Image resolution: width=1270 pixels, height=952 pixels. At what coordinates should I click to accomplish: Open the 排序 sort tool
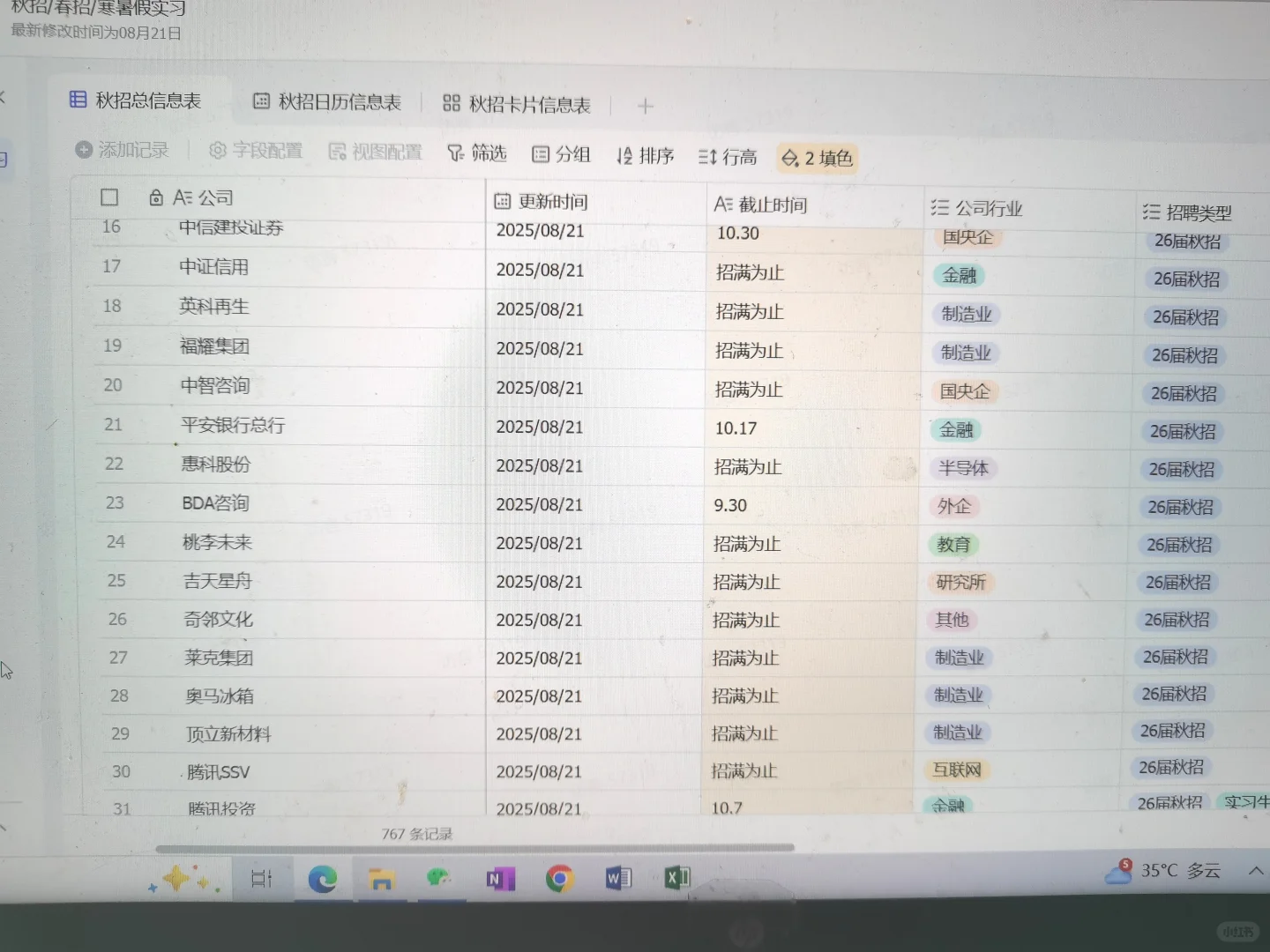click(645, 156)
